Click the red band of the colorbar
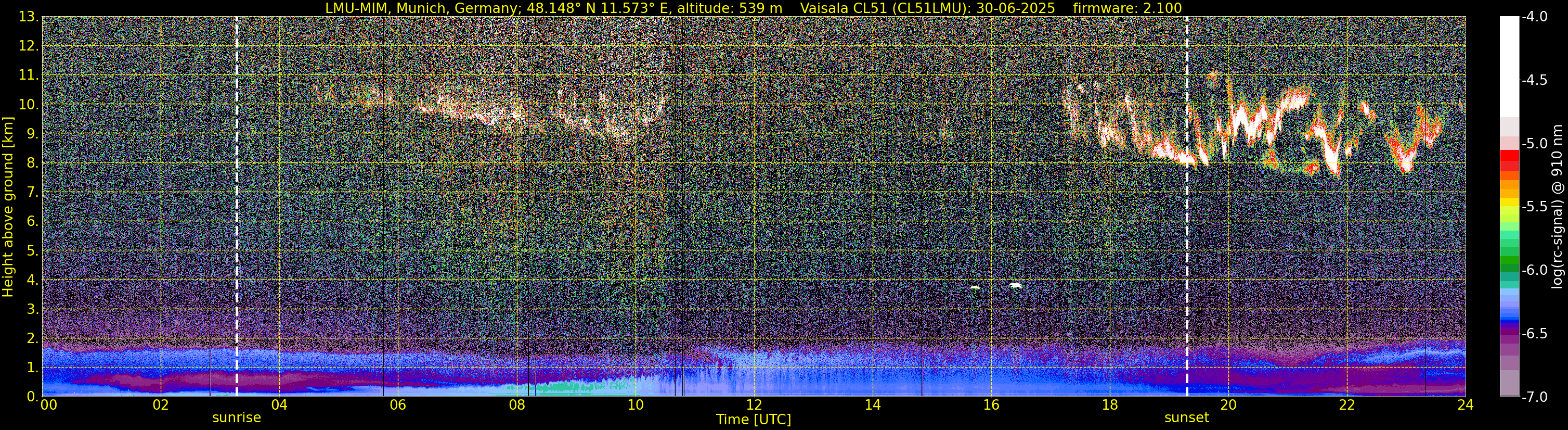The width and height of the screenshot is (1568, 430). [1509, 155]
